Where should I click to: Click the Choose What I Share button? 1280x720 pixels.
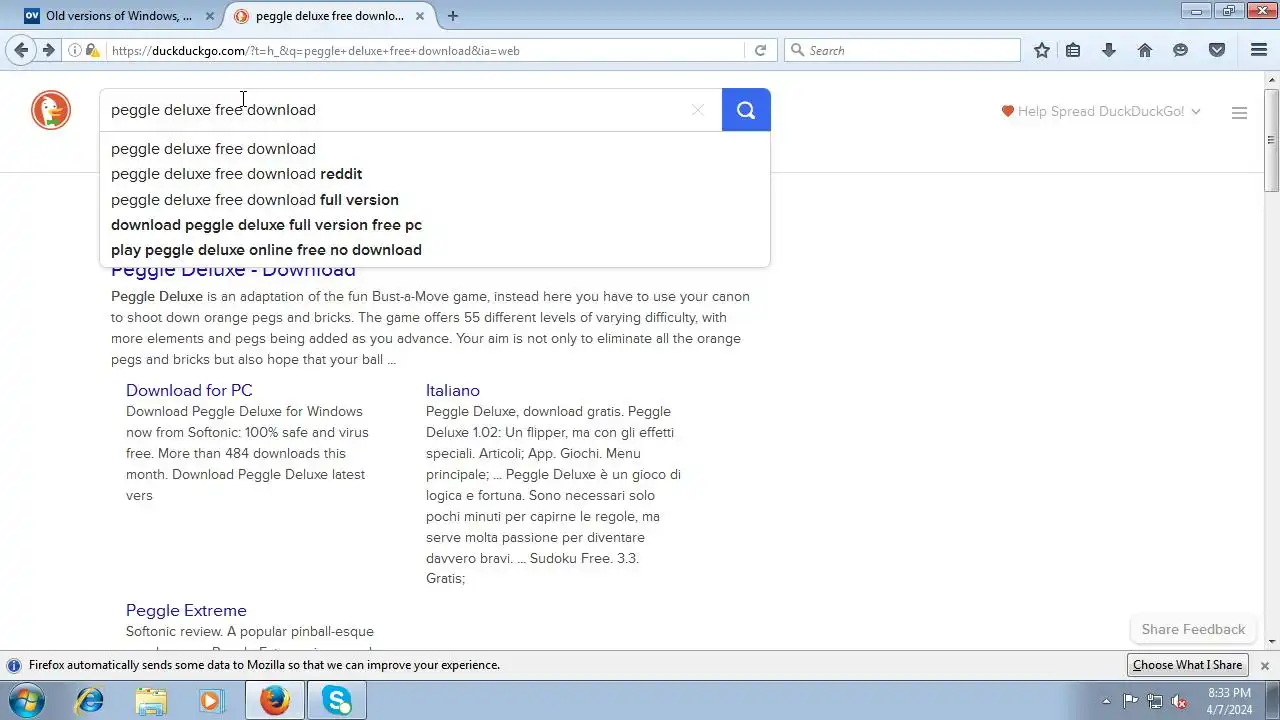coord(1187,665)
